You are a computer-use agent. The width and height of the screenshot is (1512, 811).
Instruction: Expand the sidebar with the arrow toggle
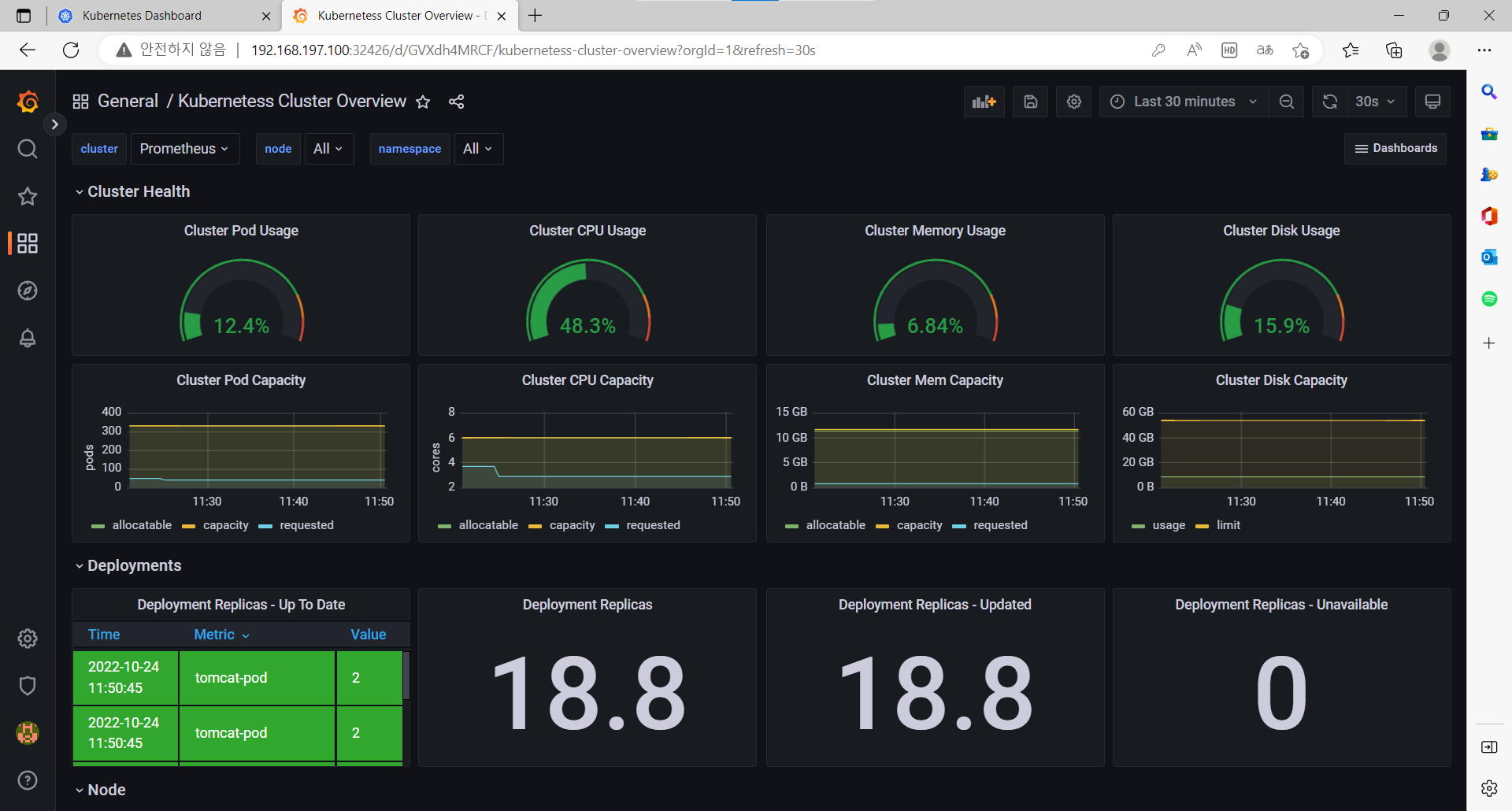point(54,124)
